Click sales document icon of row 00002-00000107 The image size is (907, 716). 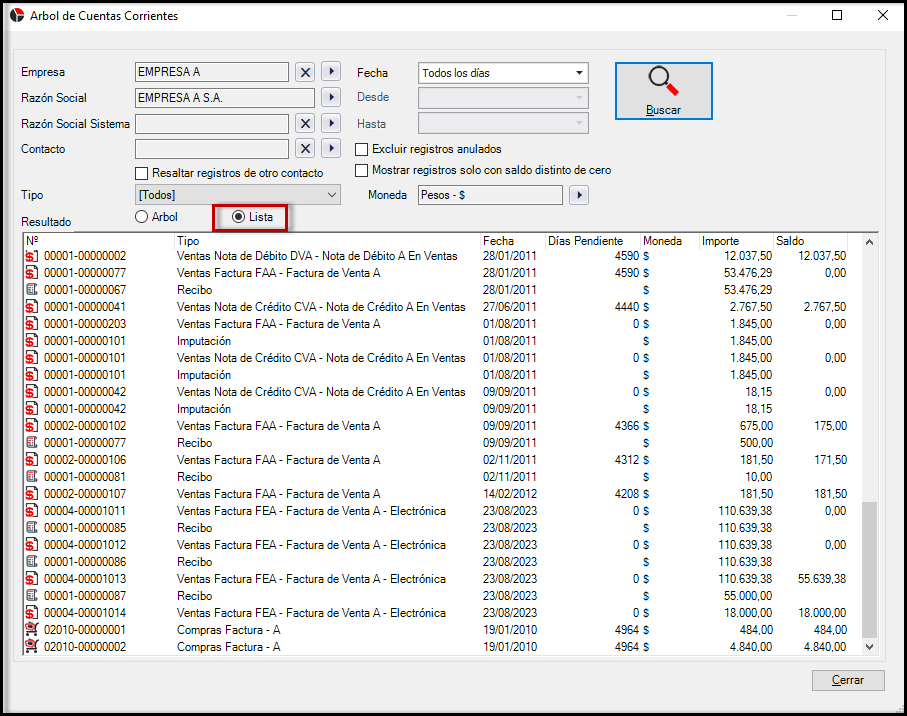(32, 493)
